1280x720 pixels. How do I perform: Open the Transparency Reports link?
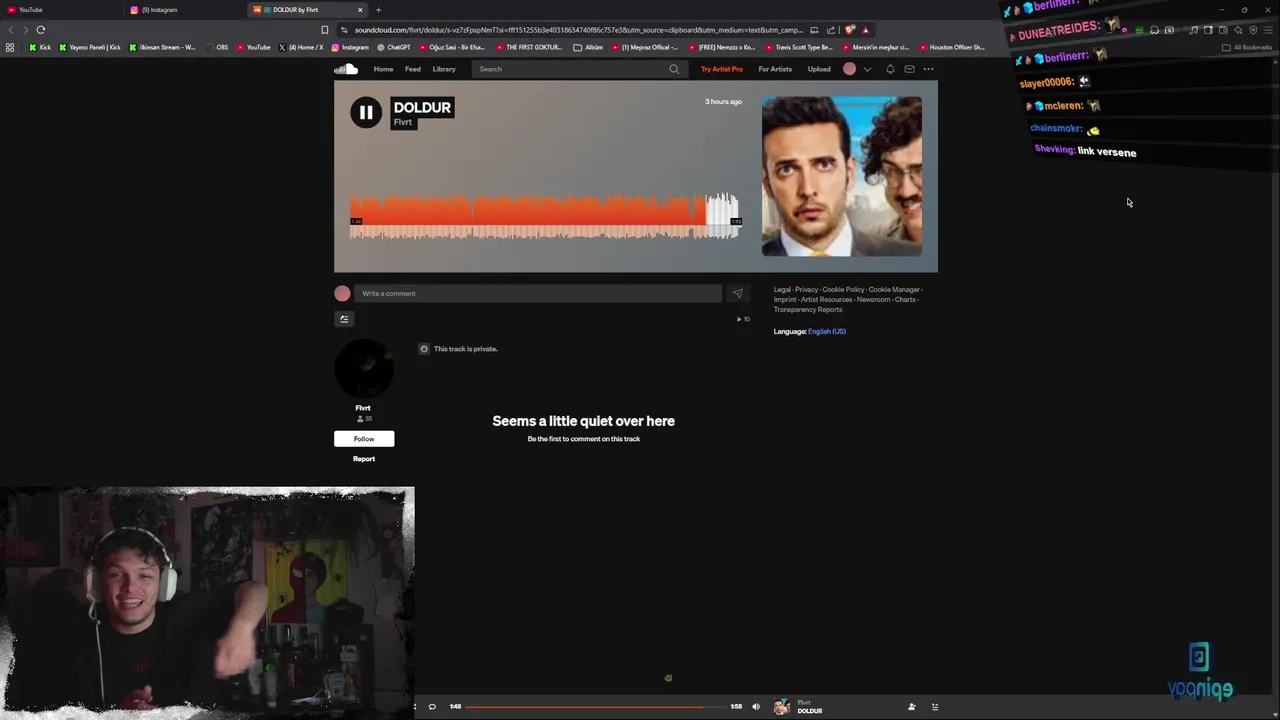click(x=808, y=310)
